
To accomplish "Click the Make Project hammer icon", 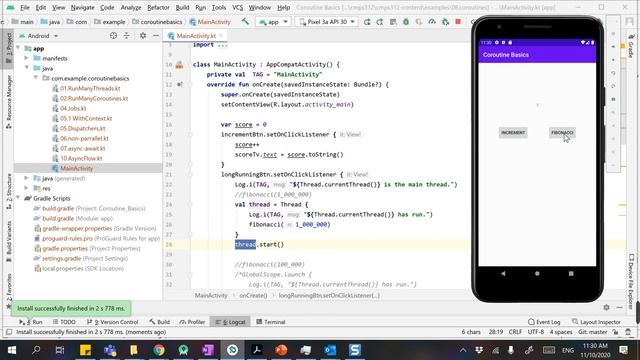I will point(245,22).
